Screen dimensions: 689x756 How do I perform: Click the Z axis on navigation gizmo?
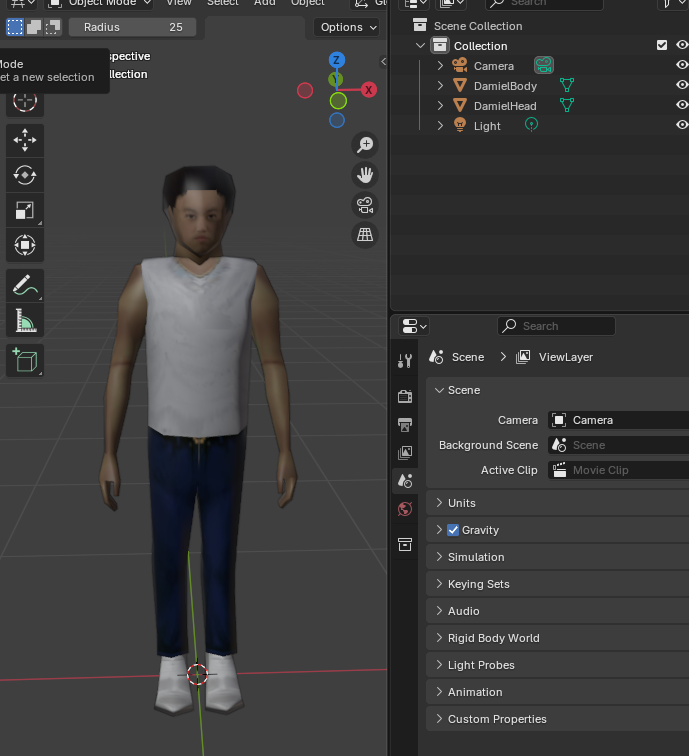point(337,60)
